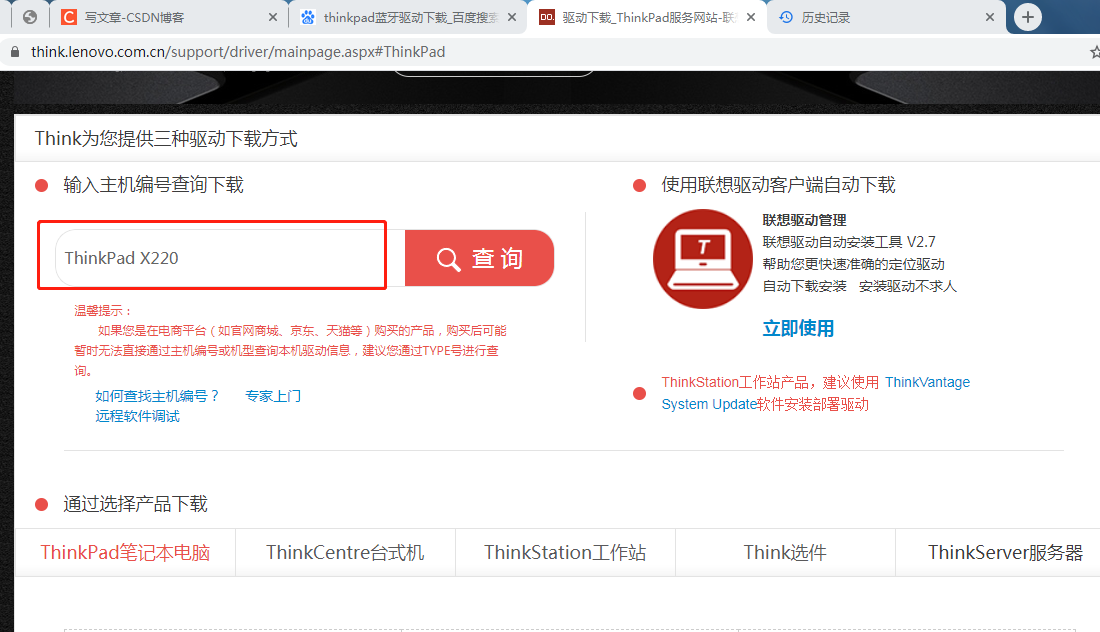
Task: Click the 使用联想驱动客户端自动下载 heading
Action: coord(778,185)
